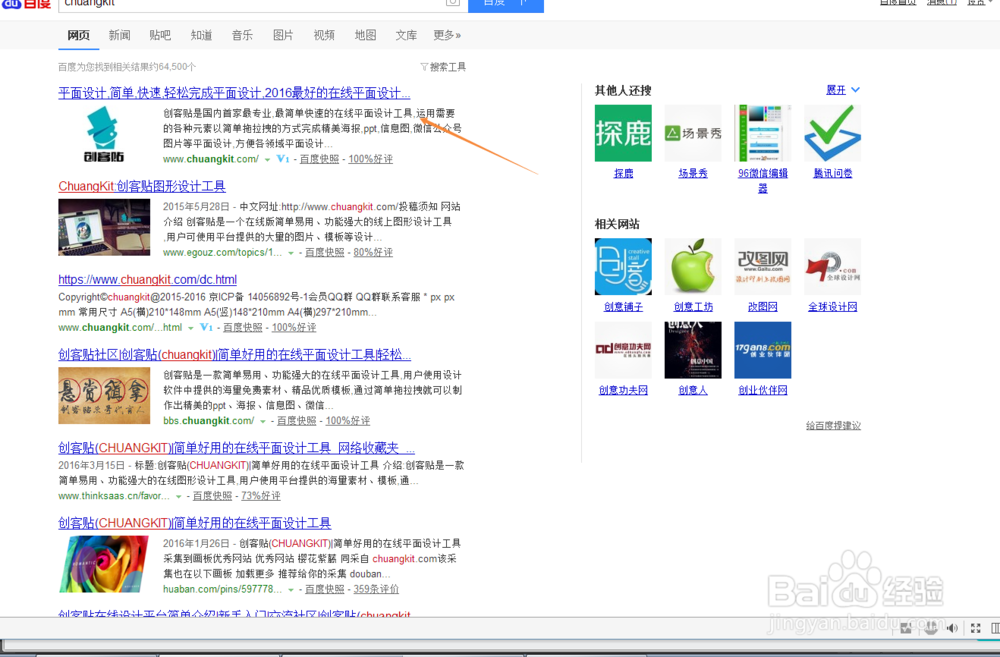Open the 搜索工具 filter
This screenshot has width=1000, height=657.
pos(443,67)
